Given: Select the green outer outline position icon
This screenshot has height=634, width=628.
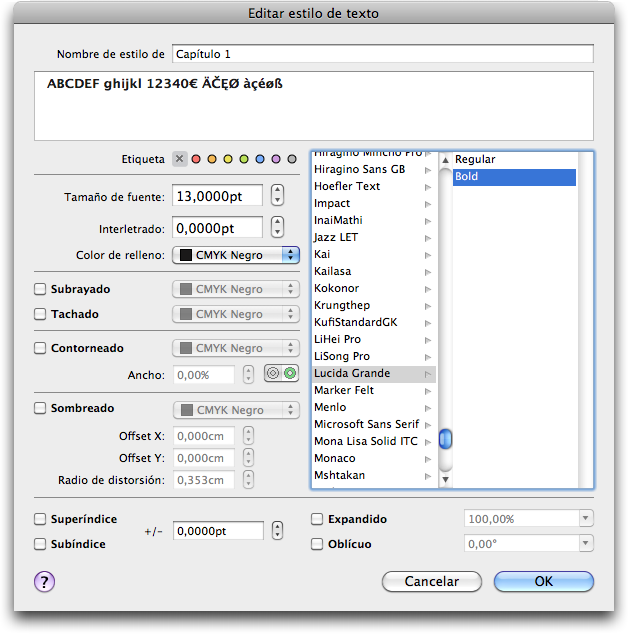Looking at the screenshot, I should (x=290, y=373).
